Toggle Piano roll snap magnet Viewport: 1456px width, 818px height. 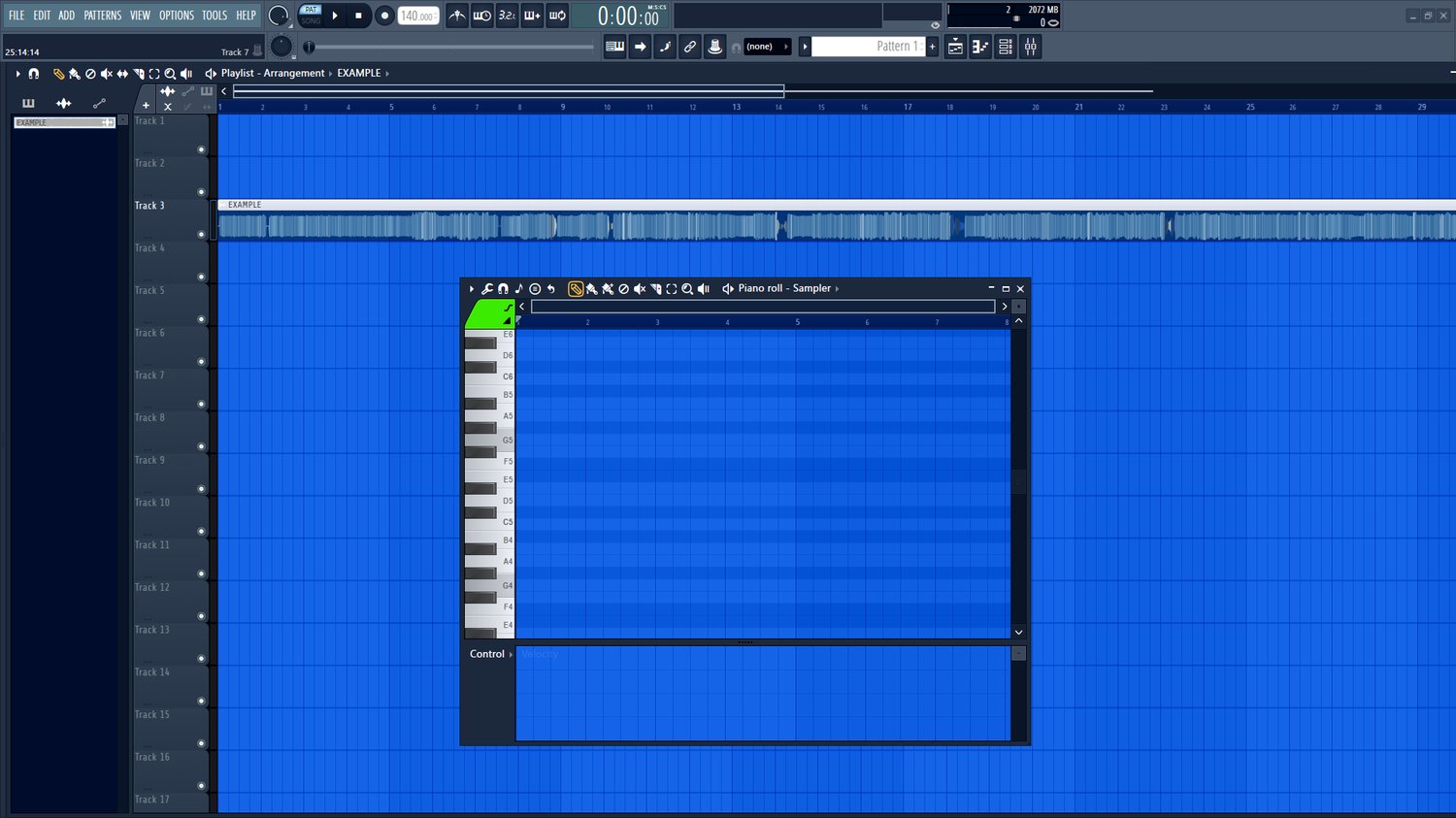503,289
